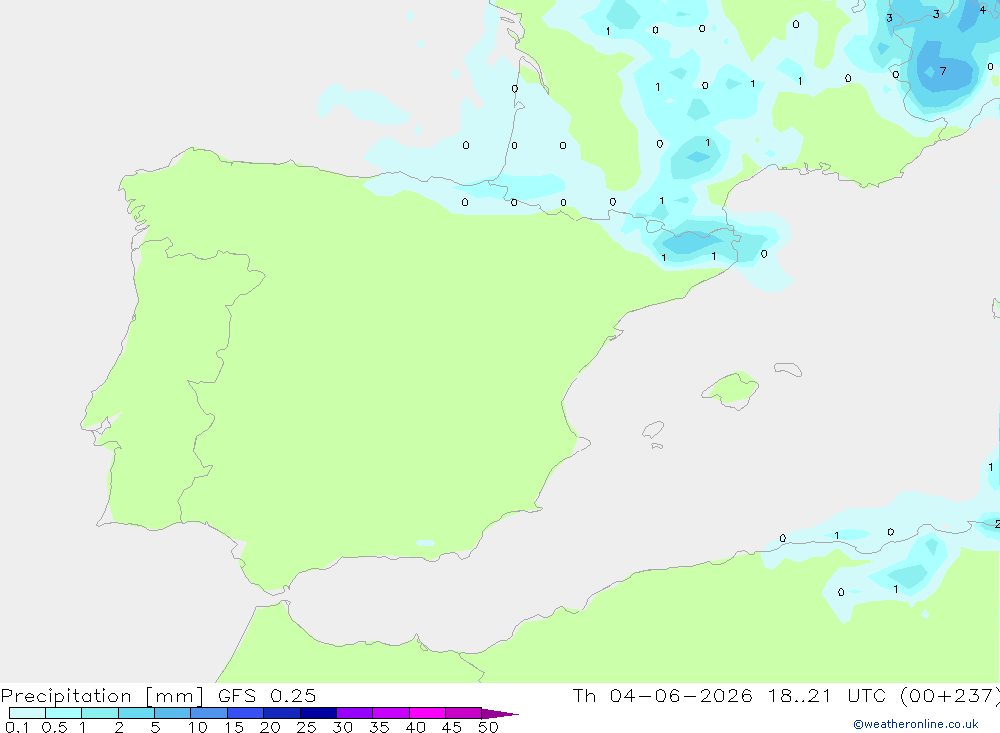This screenshot has width=1000, height=733.
Task: Click the legend label '50'
Action: click(x=489, y=727)
